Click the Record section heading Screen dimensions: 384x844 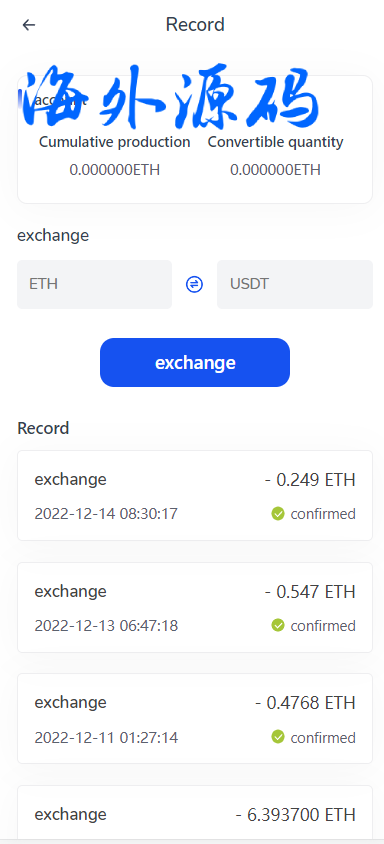click(43, 428)
